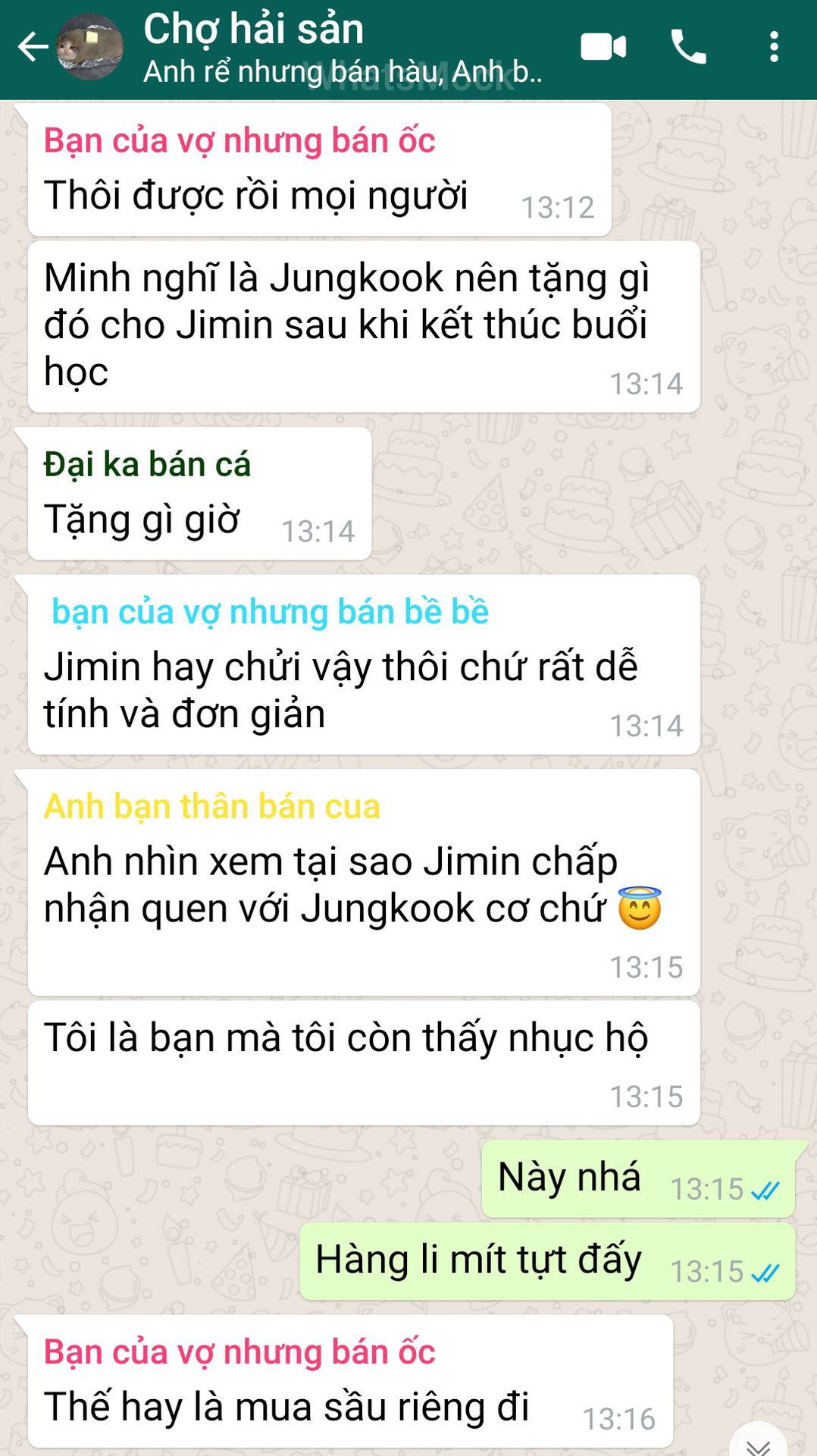Tap sender name Anh bạn thân bán cua
The width and height of the screenshot is (817, 1456).
(212, 806)
